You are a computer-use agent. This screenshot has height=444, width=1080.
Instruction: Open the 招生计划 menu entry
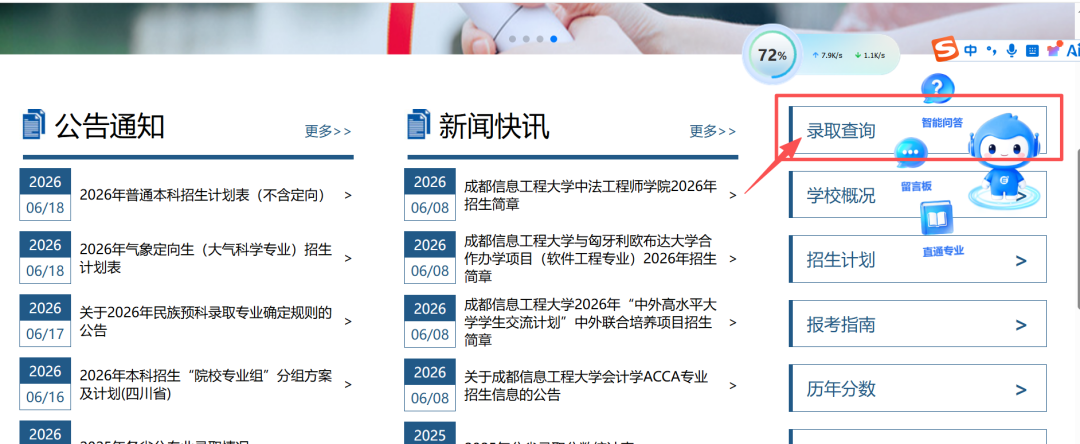pyautogui.click(x=917, y=259)
